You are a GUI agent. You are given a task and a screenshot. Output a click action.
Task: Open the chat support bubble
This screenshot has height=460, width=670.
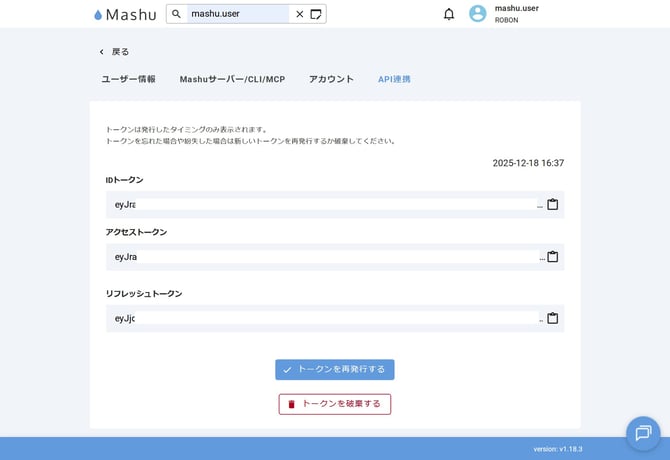pyautogui.click(x=642, y=432)
